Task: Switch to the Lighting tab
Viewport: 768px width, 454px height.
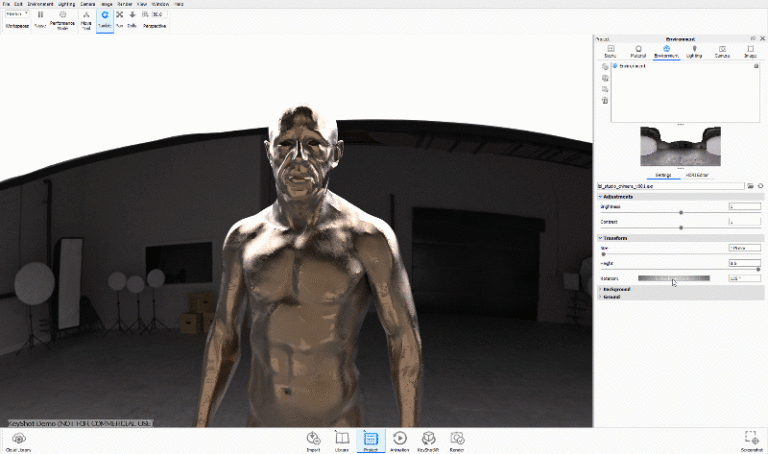Action: (x=694, y=51)
